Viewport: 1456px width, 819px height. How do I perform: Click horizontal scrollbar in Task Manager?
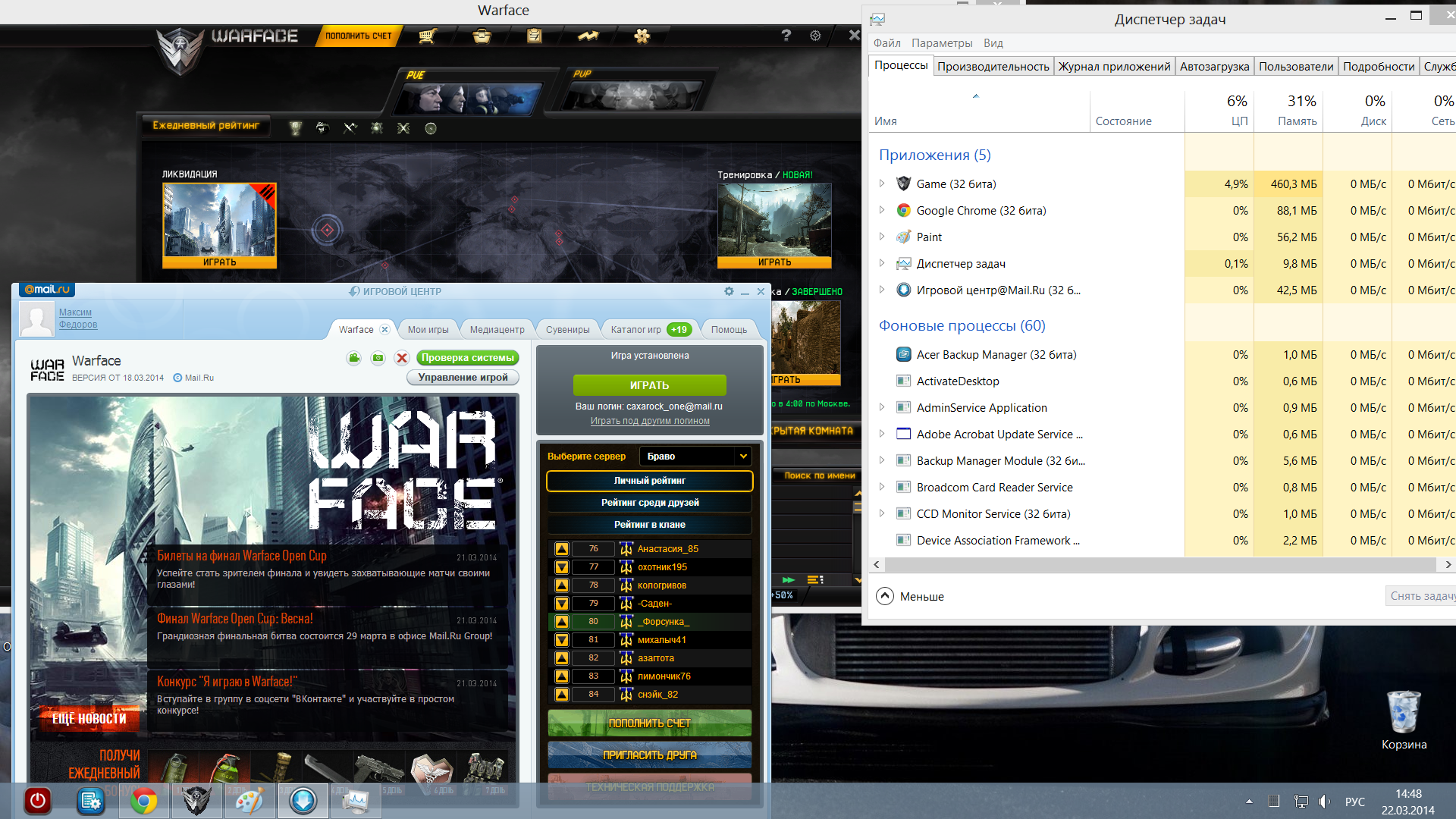(x=1160, y=564)
